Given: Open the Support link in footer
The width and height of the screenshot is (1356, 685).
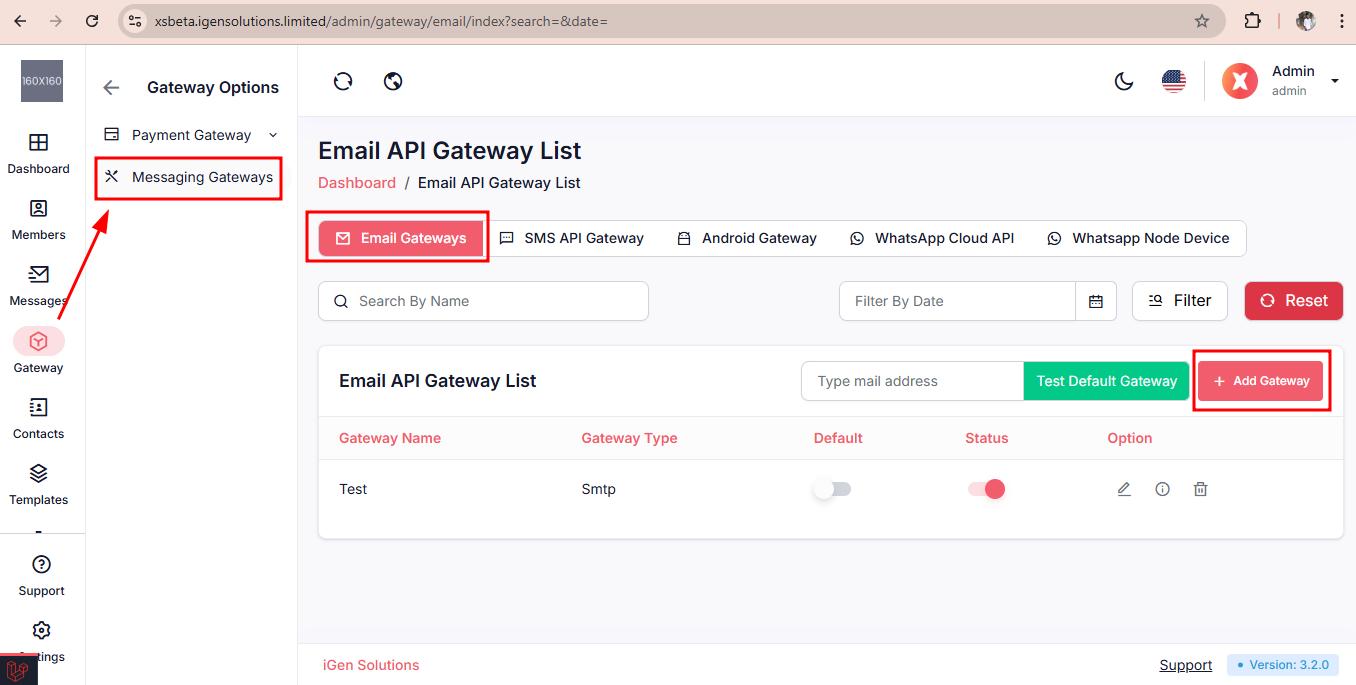Looking at the screenshot, I should (x=1185, y=665).
